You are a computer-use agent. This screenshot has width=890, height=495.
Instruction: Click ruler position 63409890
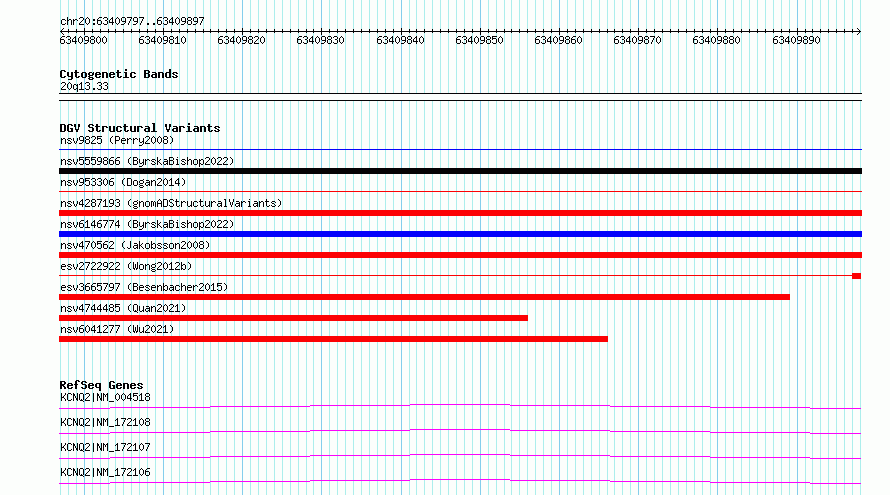pyautogui.click(x=796, y=40)
